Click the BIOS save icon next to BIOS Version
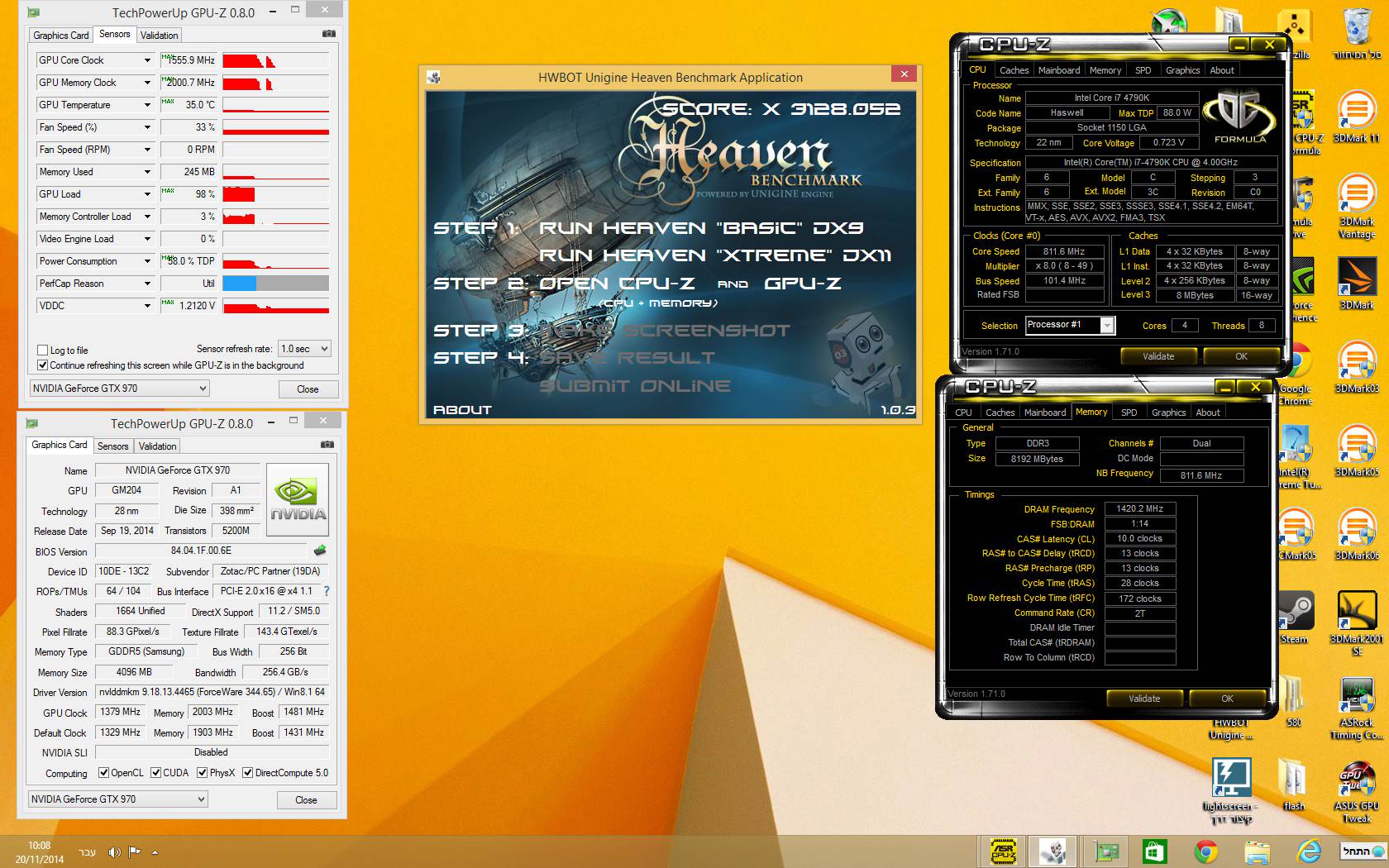 coord(320,551)
